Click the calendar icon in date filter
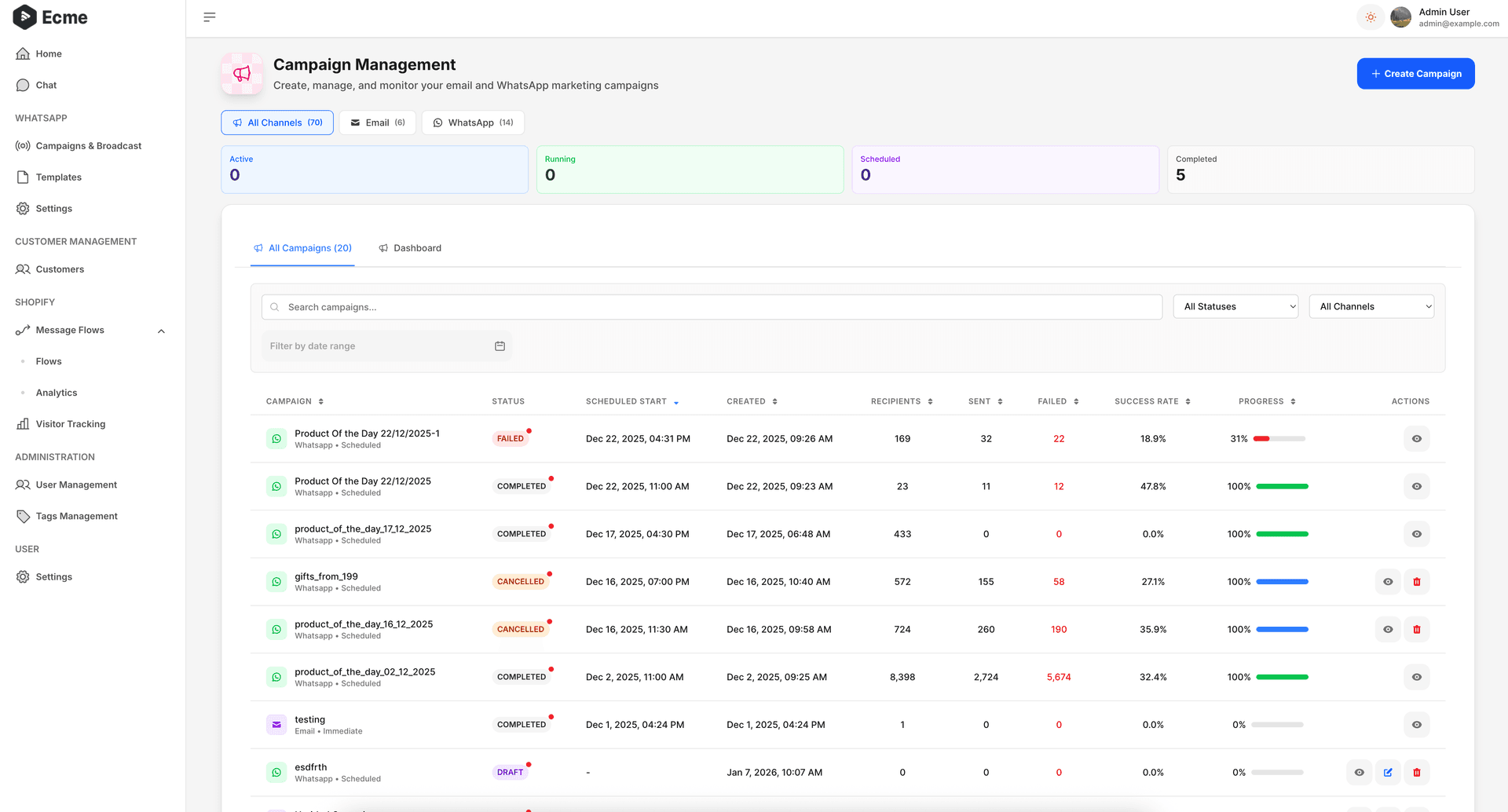The width and height of the screenshot is (1508, 812). (500, 346)
